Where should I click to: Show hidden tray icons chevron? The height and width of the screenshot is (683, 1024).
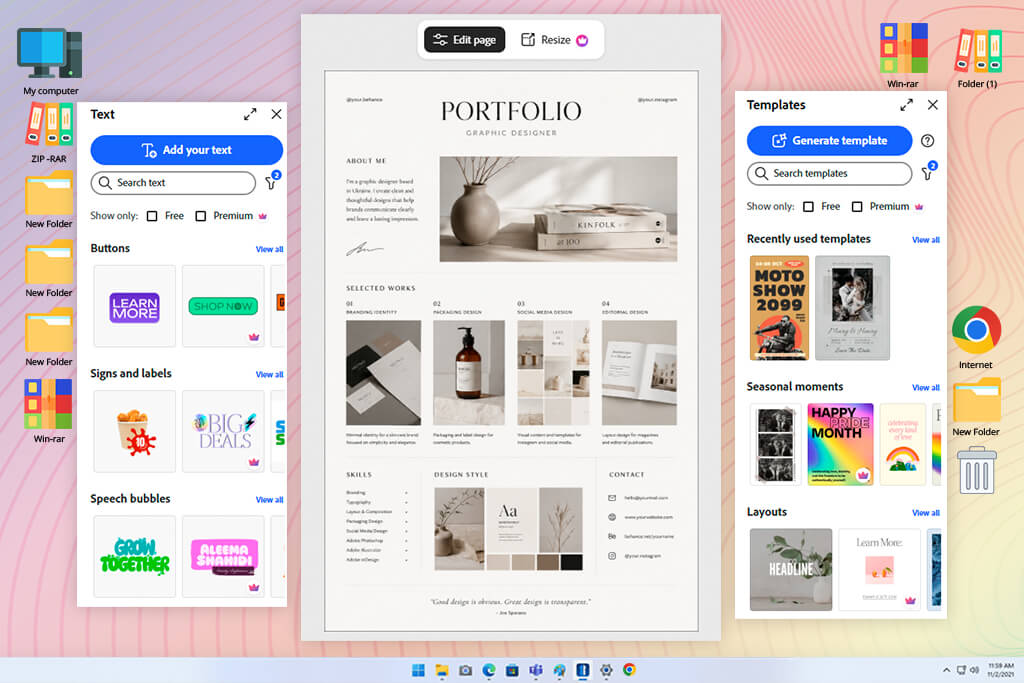(x=946, y=670)
